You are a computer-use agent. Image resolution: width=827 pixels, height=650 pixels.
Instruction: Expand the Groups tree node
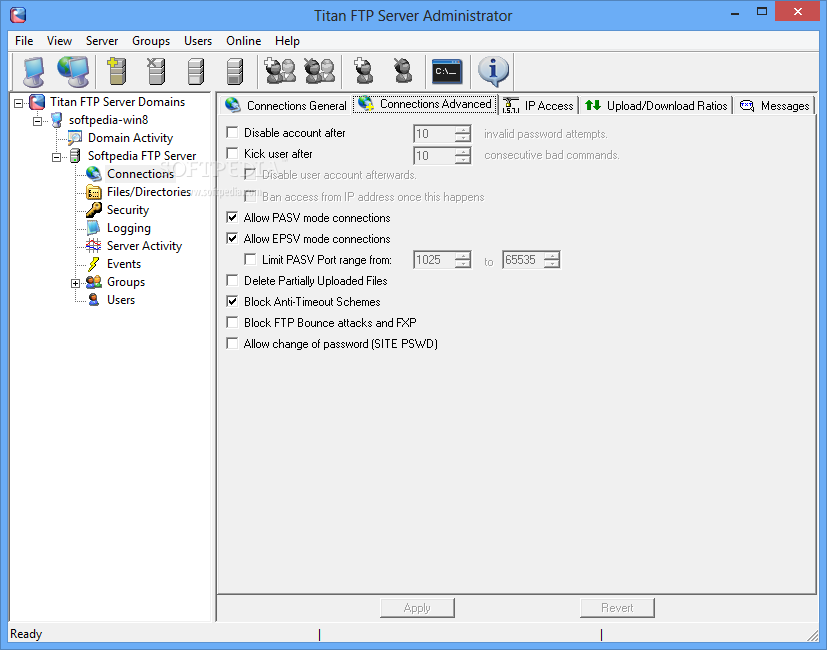click(x=75, y=283)
